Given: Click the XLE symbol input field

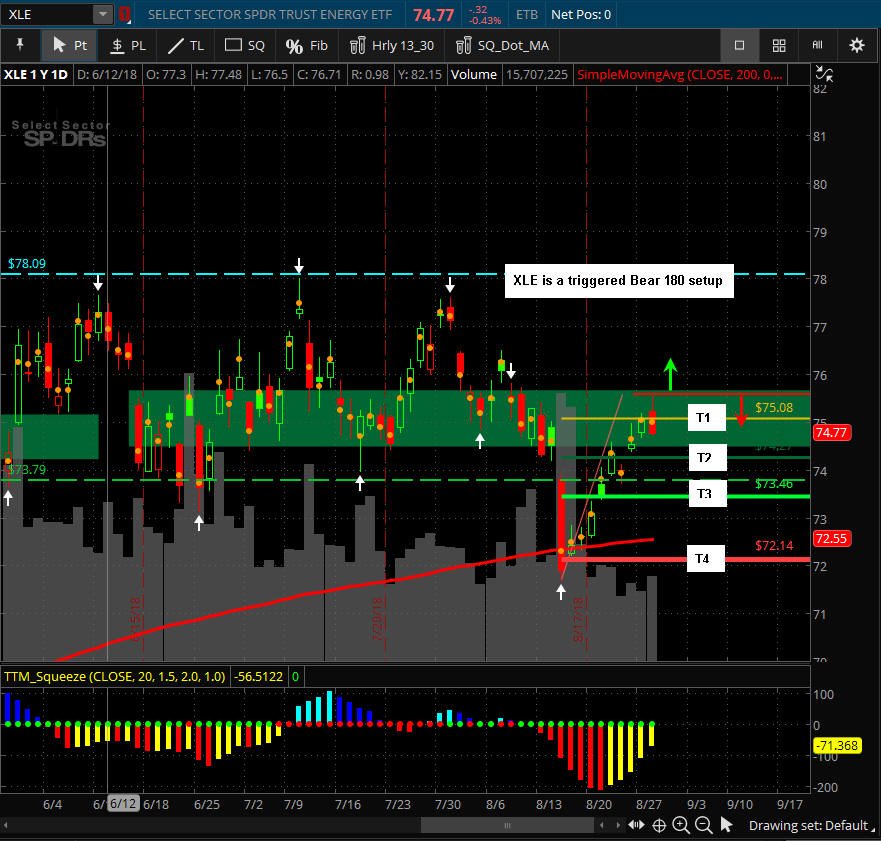Looking at the screenshot, I should coord(47,15).
